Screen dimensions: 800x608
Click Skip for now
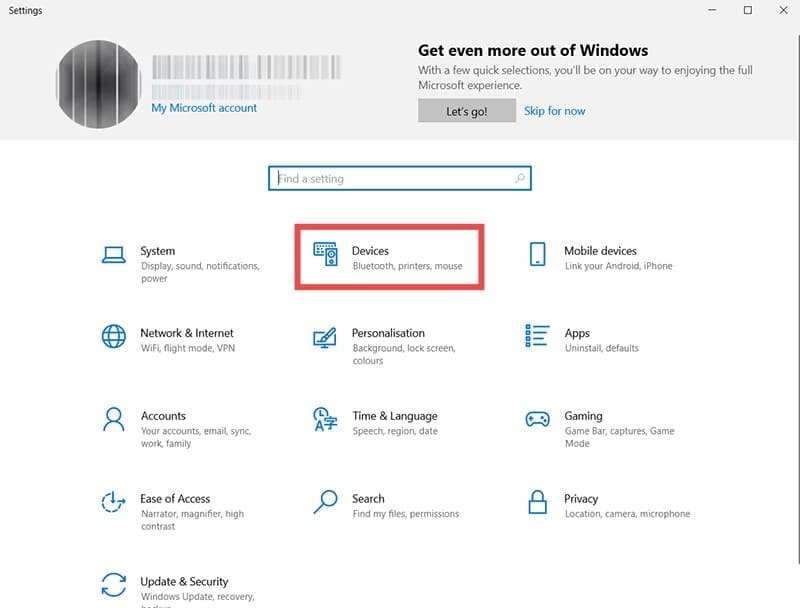(554, 111)
